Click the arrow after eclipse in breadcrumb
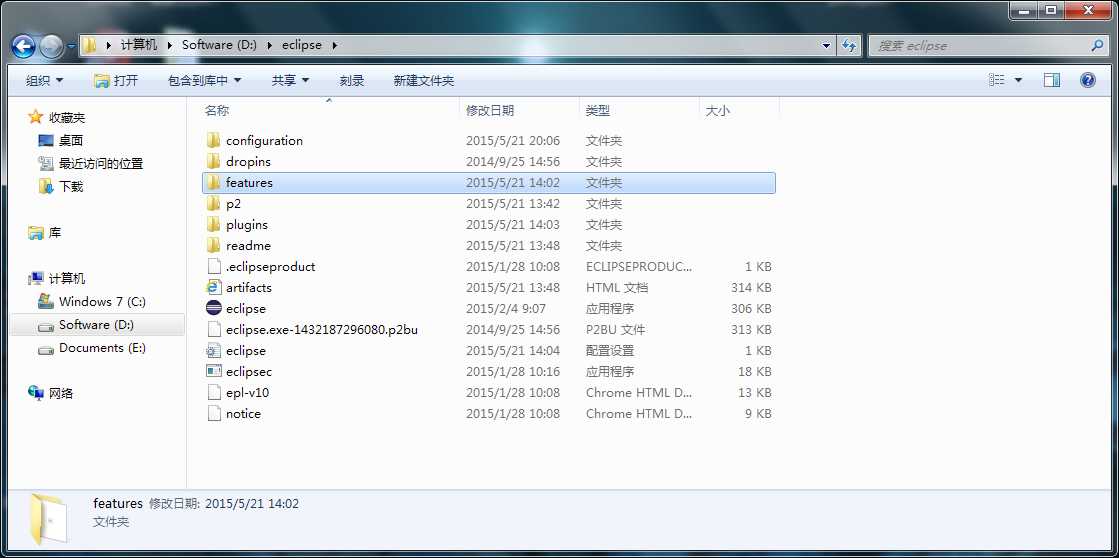Image resolution: width=1119 pixels, height=558 pixels. click(x=334, y=45)
